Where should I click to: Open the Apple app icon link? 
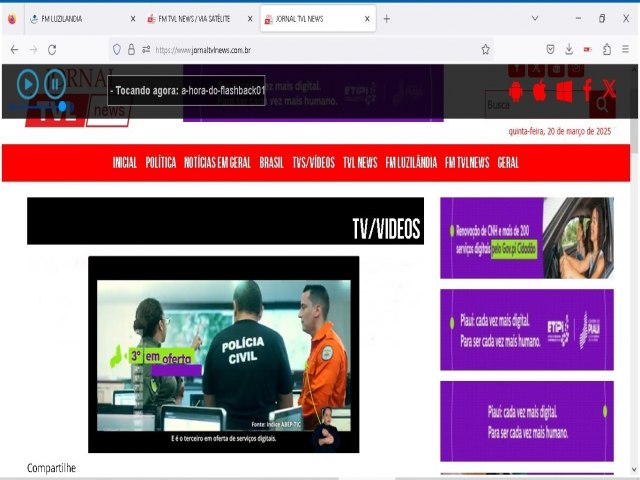540,90
